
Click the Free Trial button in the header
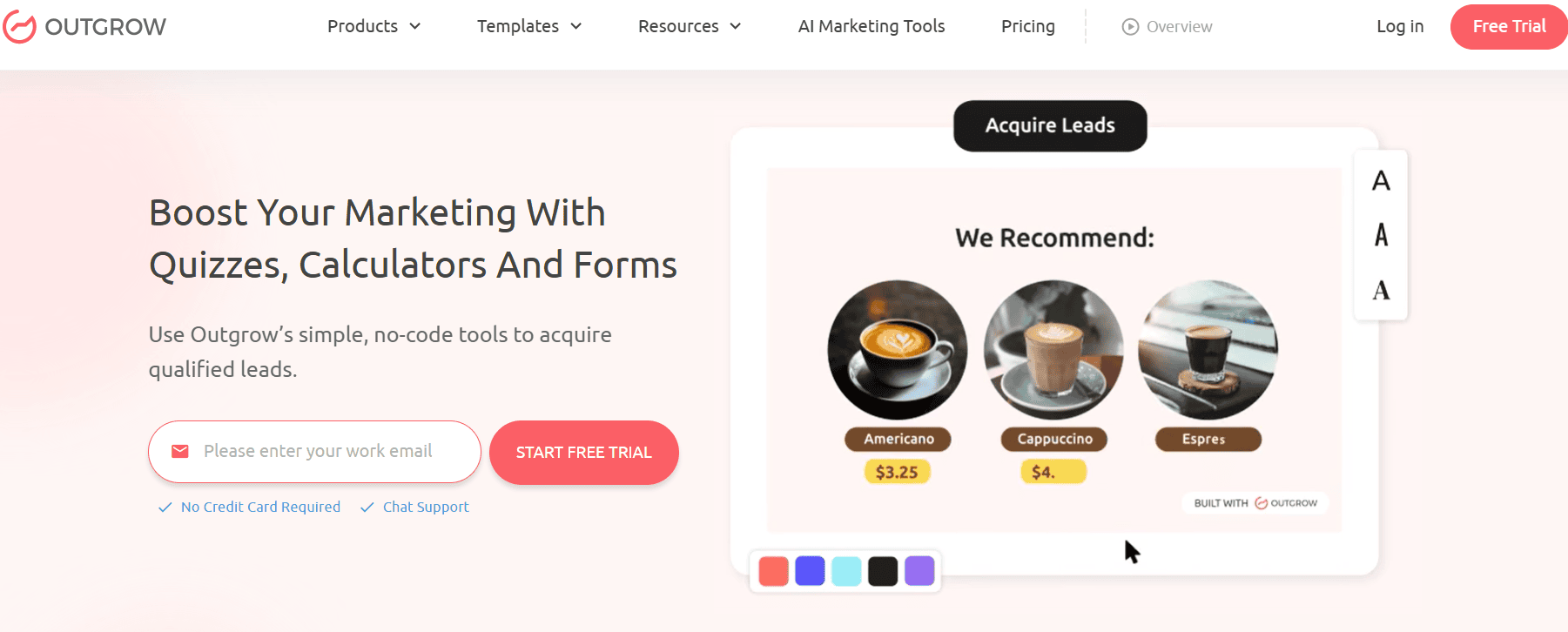coord(1509,27)
